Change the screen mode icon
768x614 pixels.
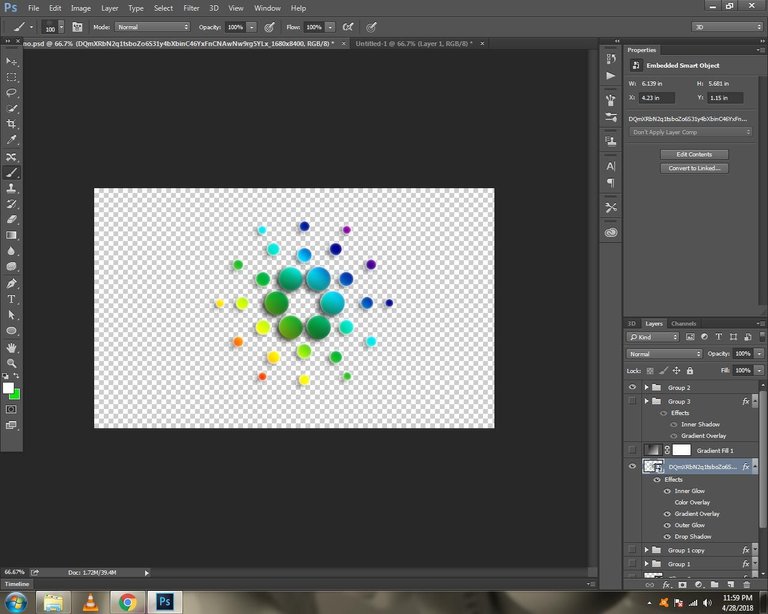pyautogui.click(x=11, y=425)
